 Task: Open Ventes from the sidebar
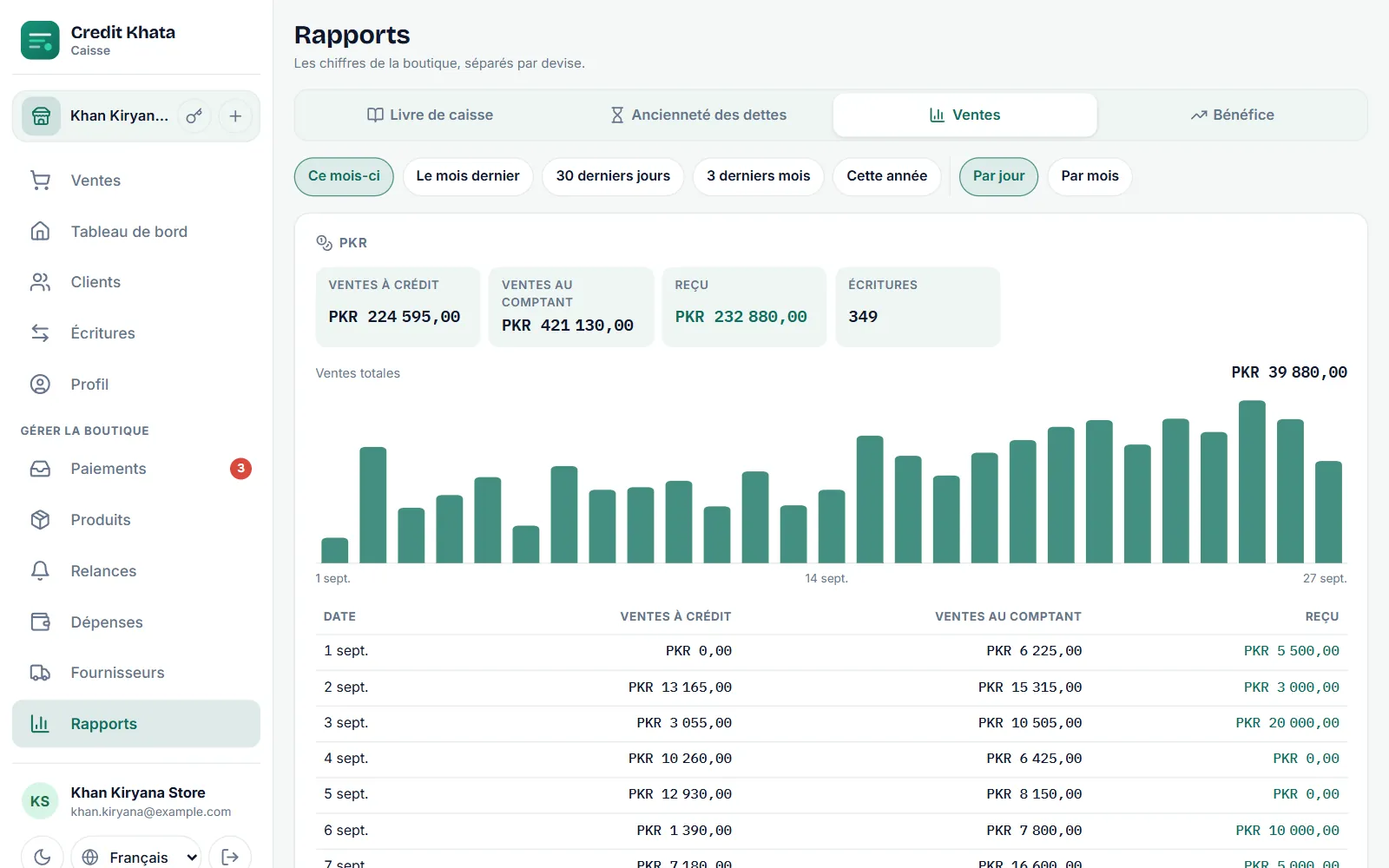pos(136,181)
